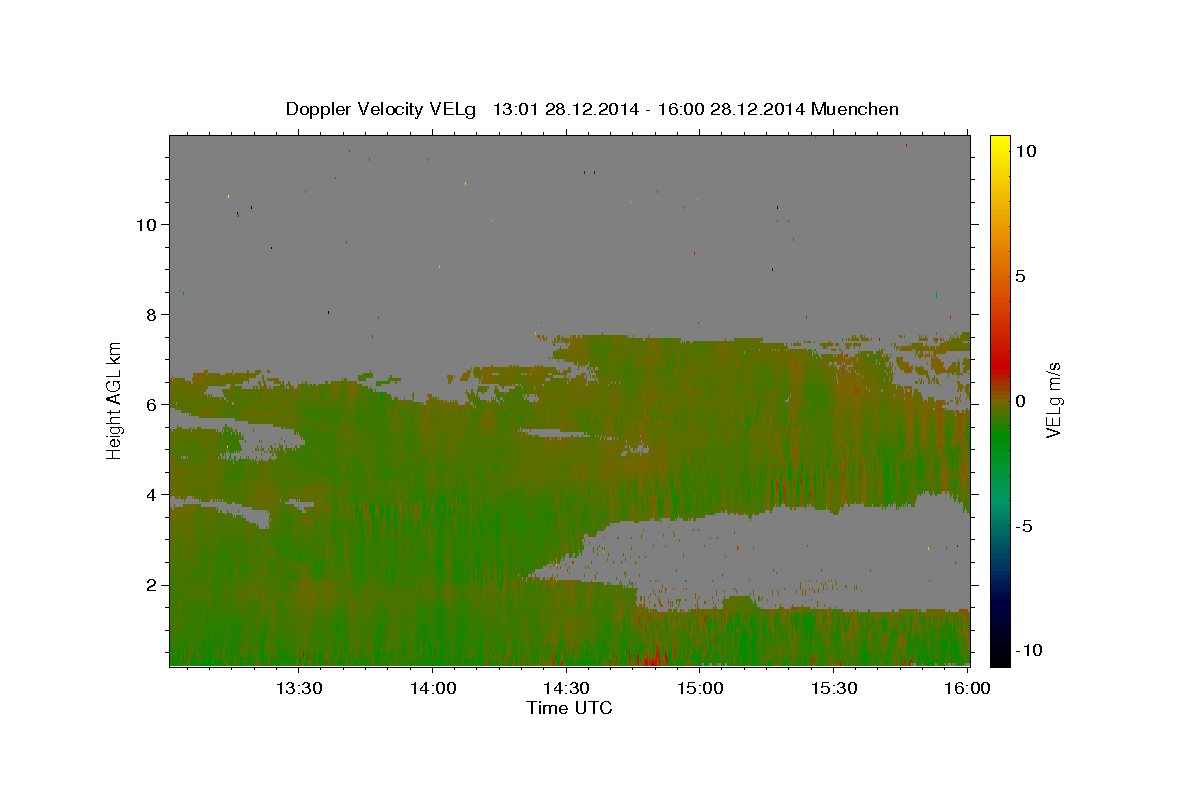This screenshot has height=800, width=1200.
Task: Click the 'Time UTC' axis label
Action: (x=569, y=708)
